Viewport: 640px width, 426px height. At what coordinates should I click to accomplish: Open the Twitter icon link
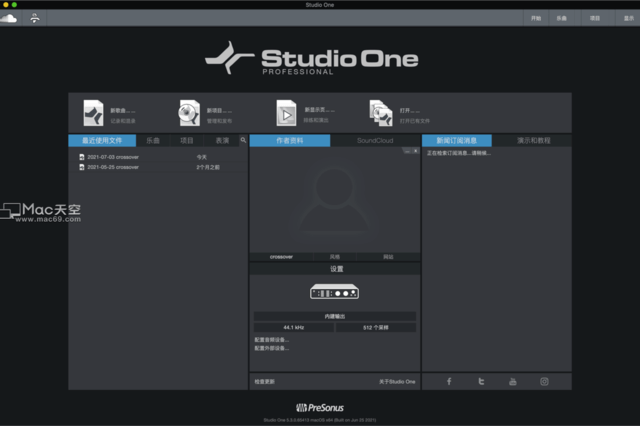[x=481, y=382]
